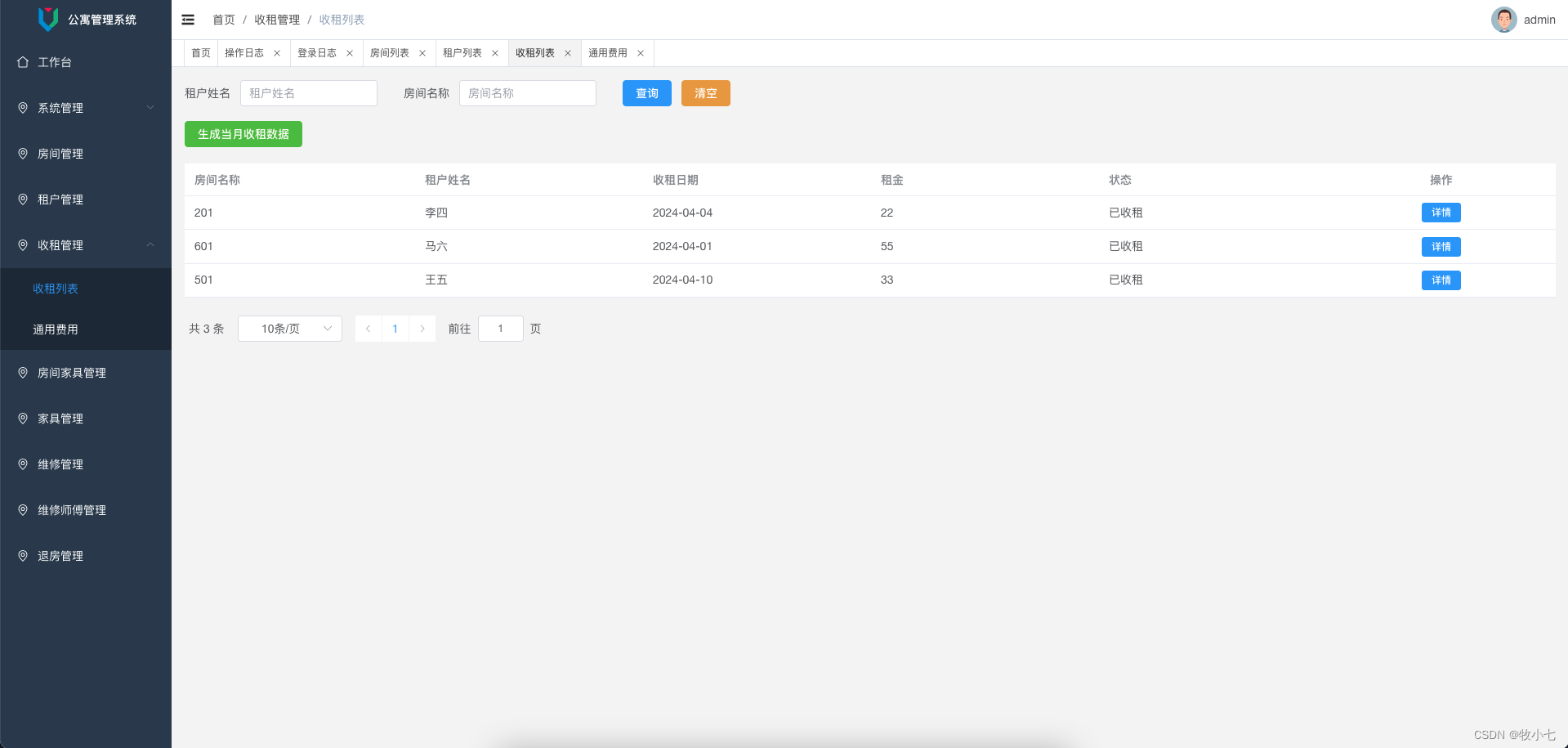
Task: Click the location icon beside 家具管理
Action: [x=23, y=419]
